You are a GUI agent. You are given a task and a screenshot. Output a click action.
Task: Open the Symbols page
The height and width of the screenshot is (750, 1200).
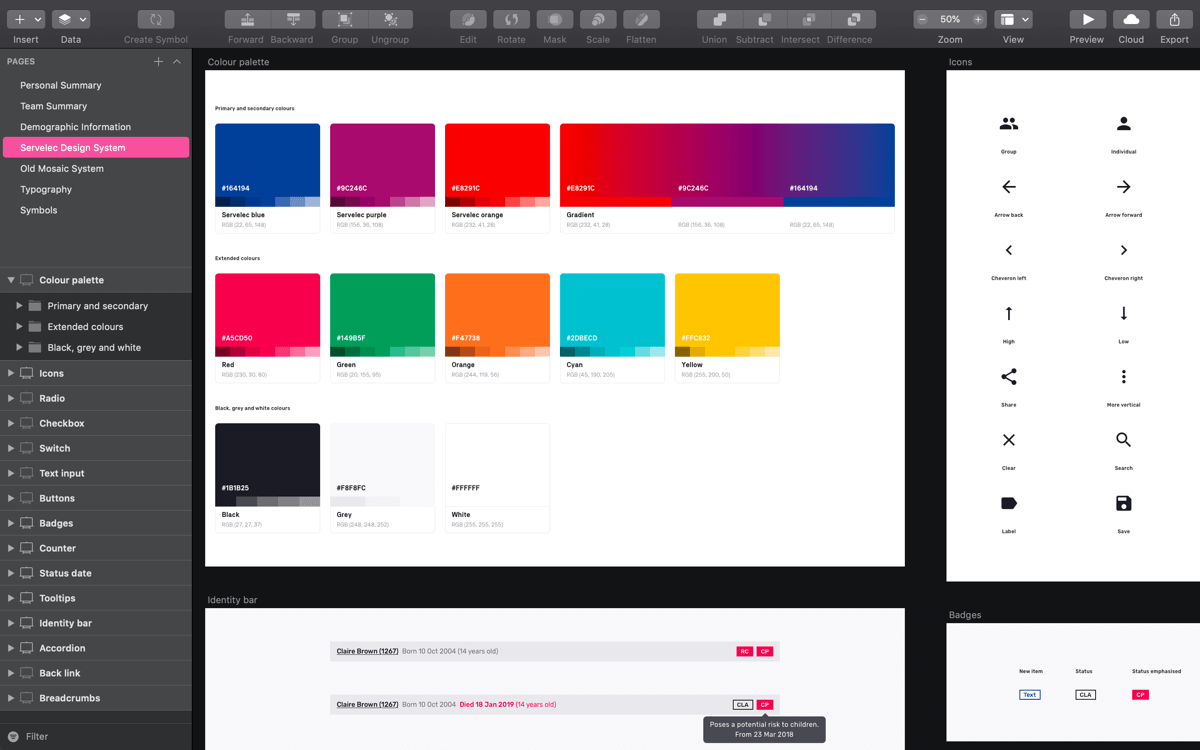click(x=96, y=211)
